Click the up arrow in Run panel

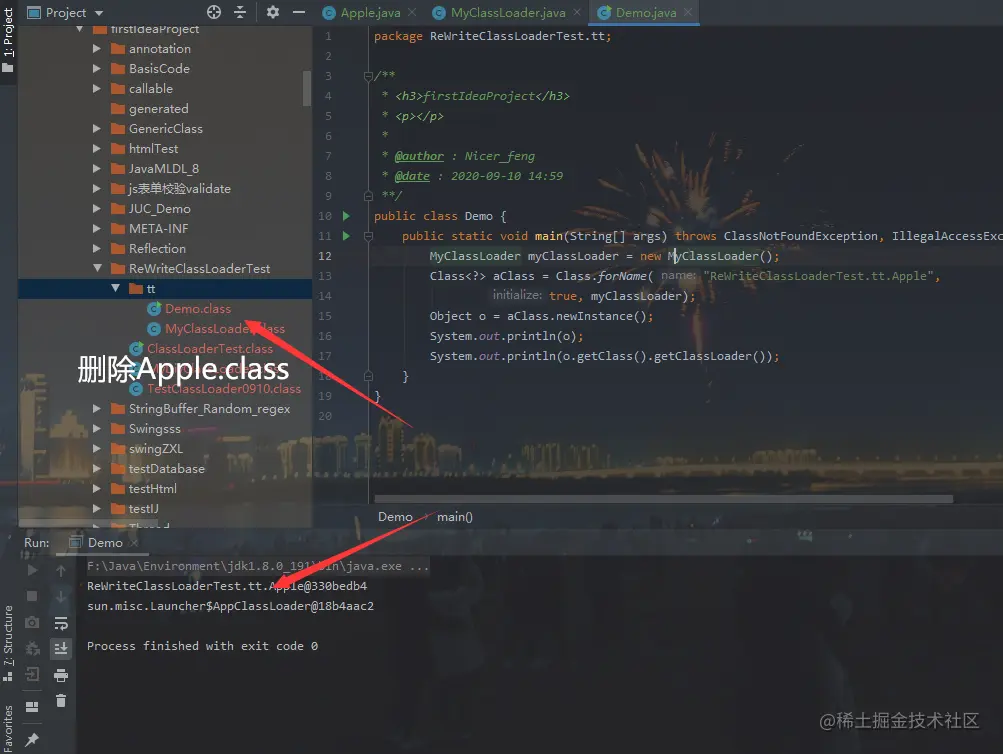coord(61,570)
